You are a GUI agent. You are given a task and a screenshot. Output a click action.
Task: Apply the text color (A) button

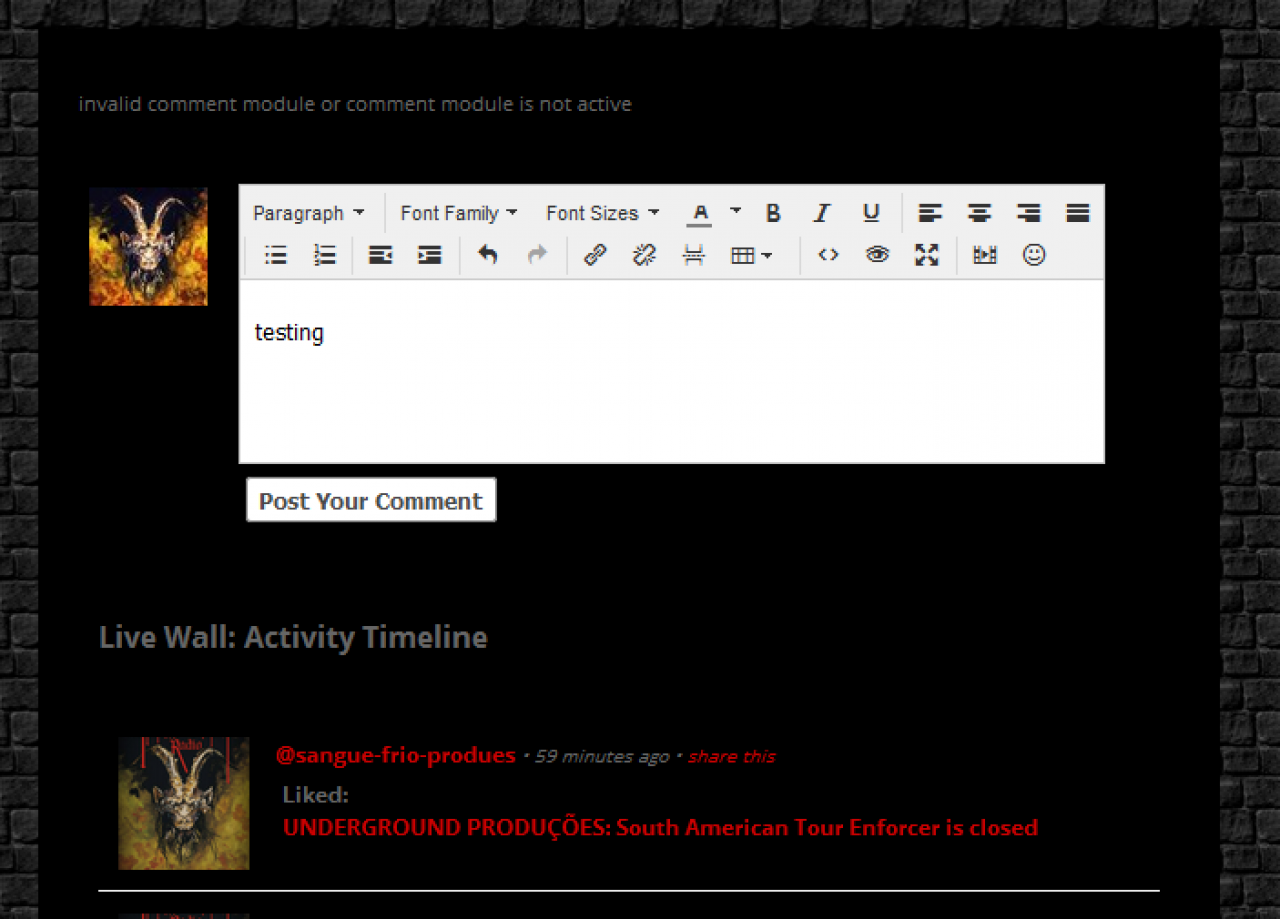pyautogui.click(x=700, y=213)
